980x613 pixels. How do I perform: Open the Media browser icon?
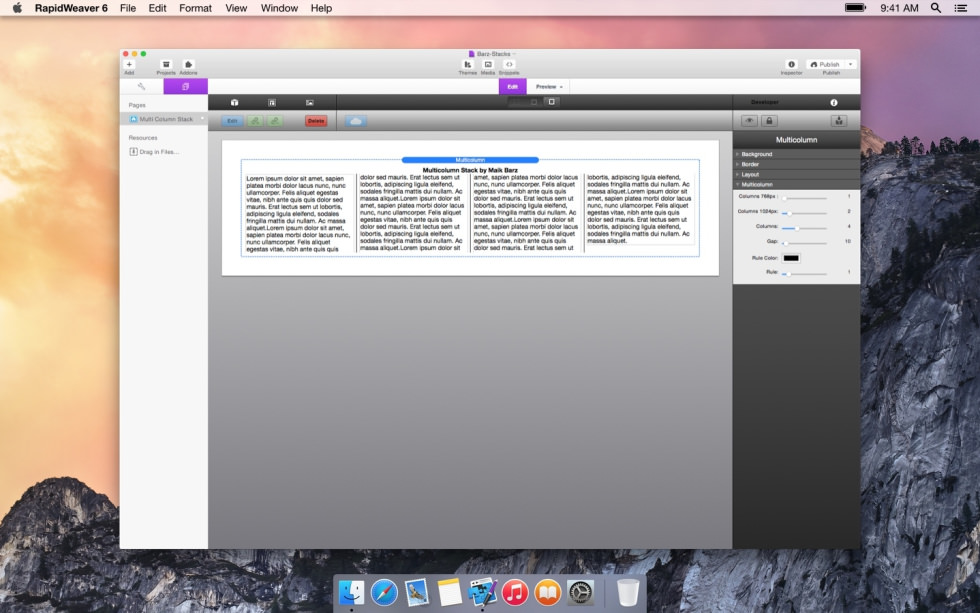click(x=488, y=64)
